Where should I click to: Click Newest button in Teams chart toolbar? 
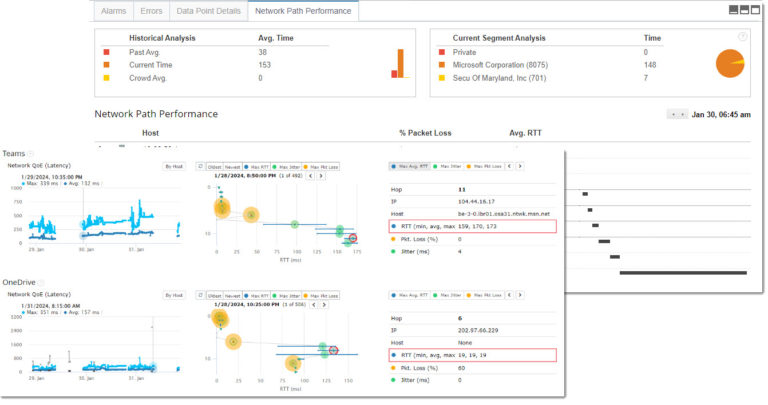(233, 167)
